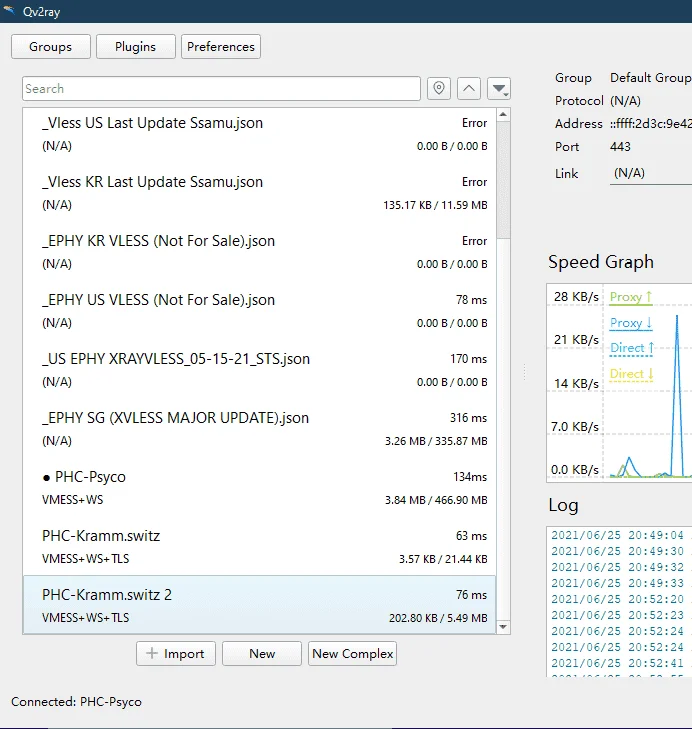Click the 135.17 KB / 11.59 MB data usage

(x=435, y=205)
